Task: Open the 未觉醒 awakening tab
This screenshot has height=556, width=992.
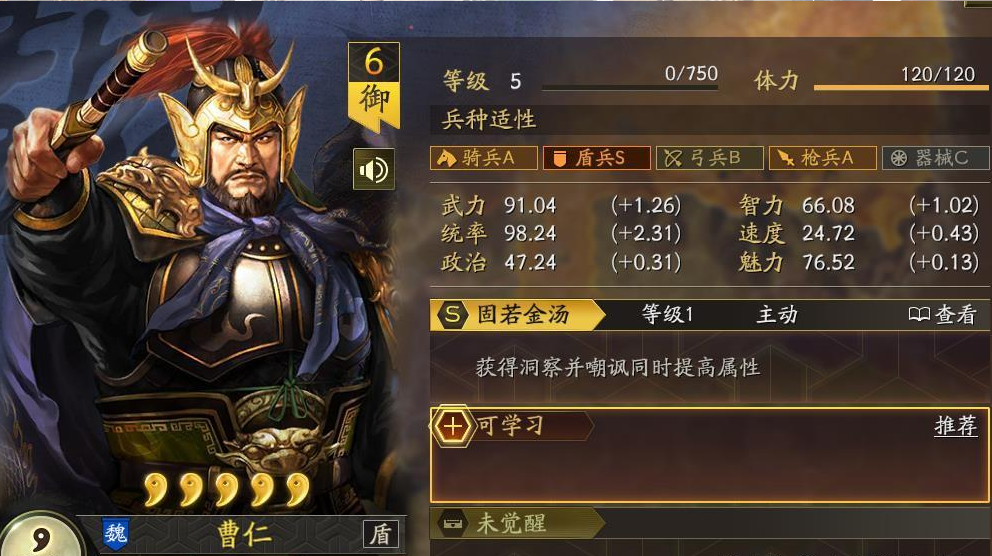Action: 517,523
